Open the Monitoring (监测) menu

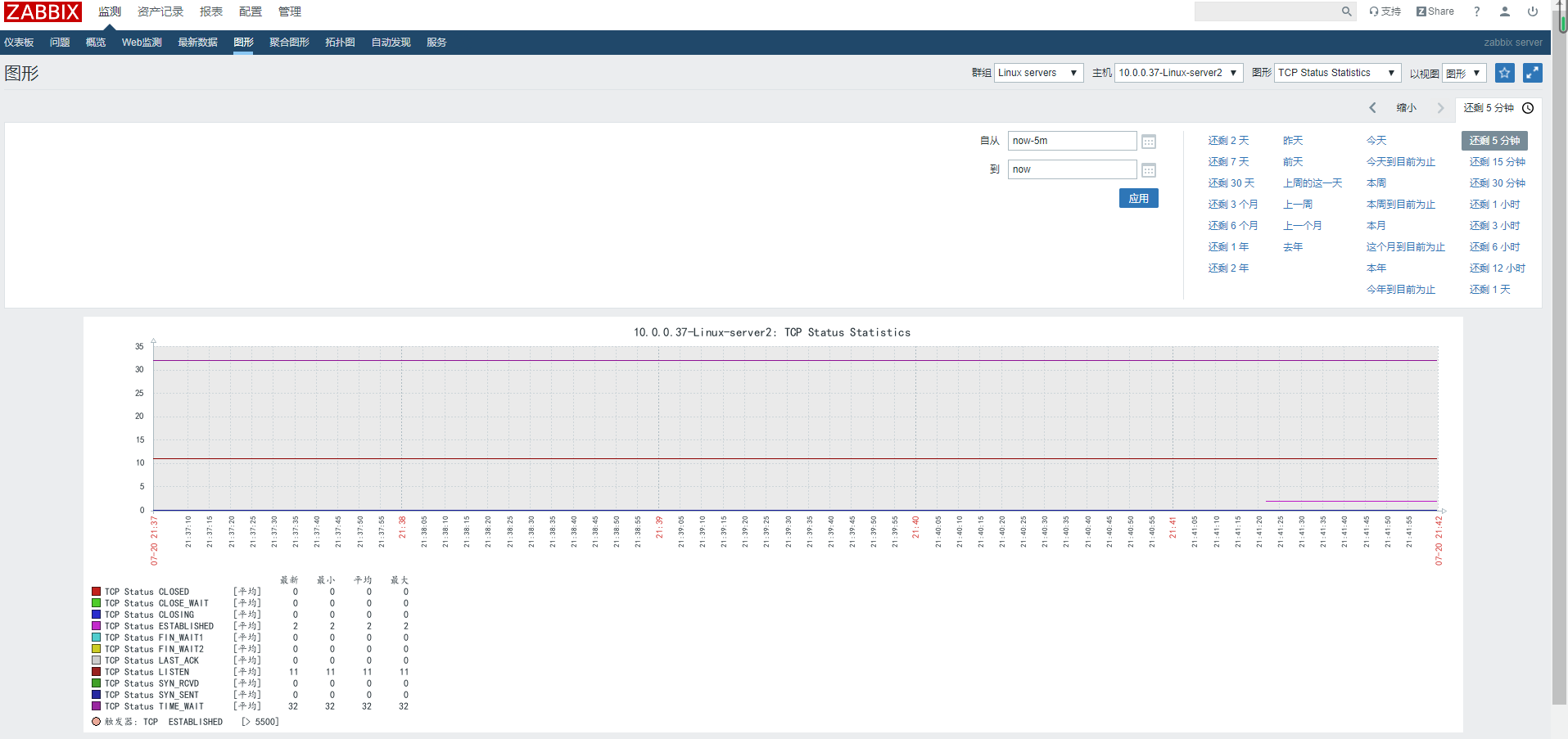point(110,11)
